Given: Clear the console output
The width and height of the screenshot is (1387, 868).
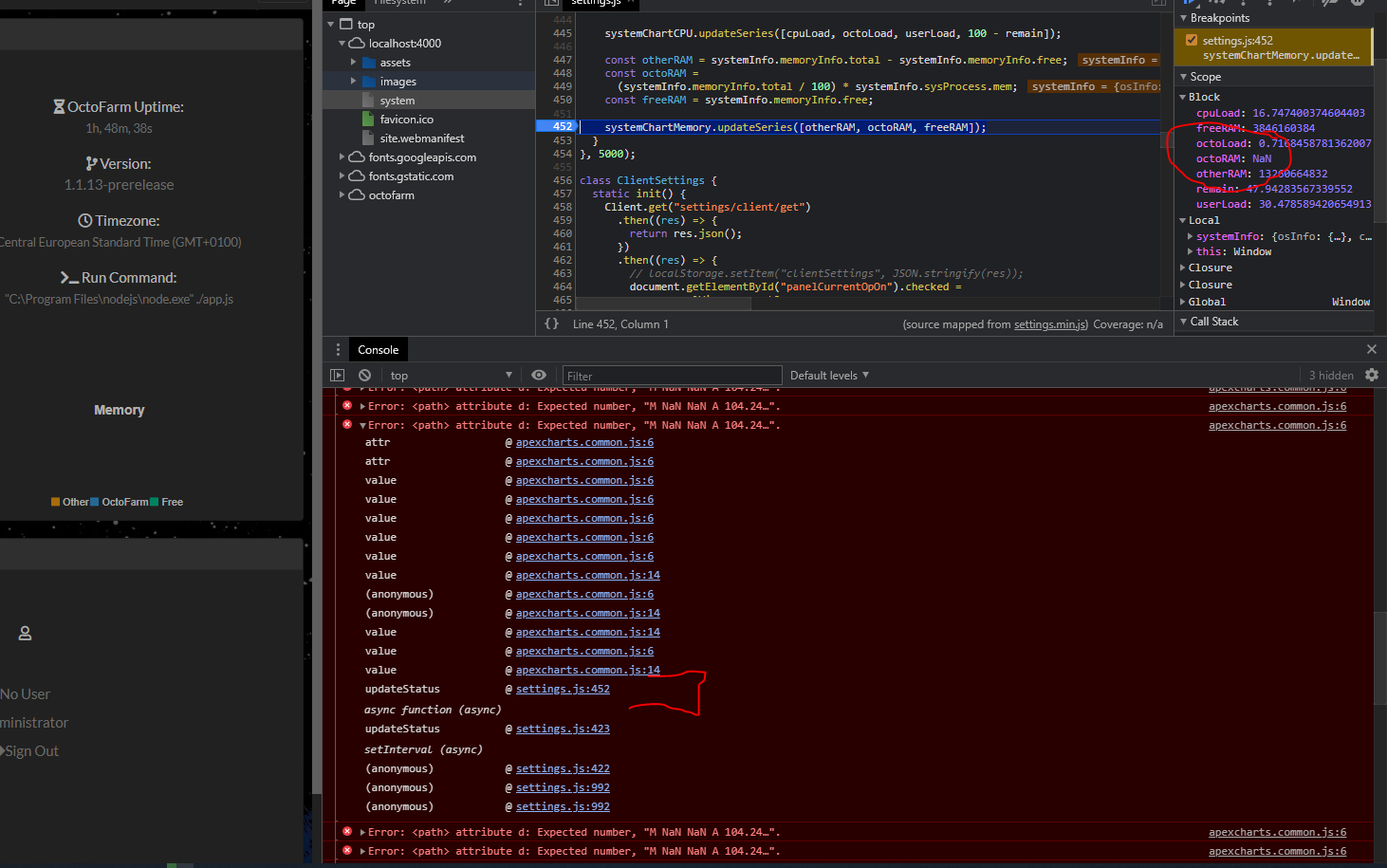Looking at the screenshot, I should [x=363, y=375].
